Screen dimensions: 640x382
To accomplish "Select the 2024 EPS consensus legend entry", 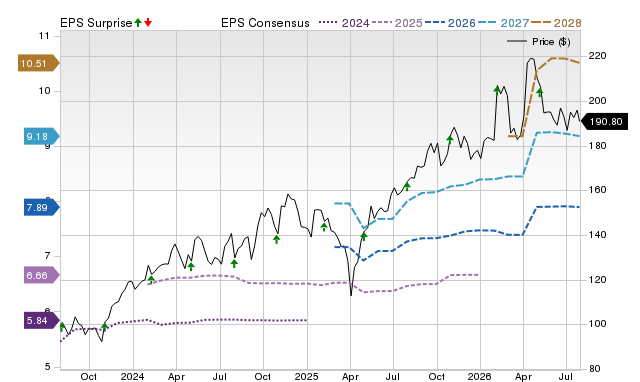I will pyautogui.click(x=344, y=23).
